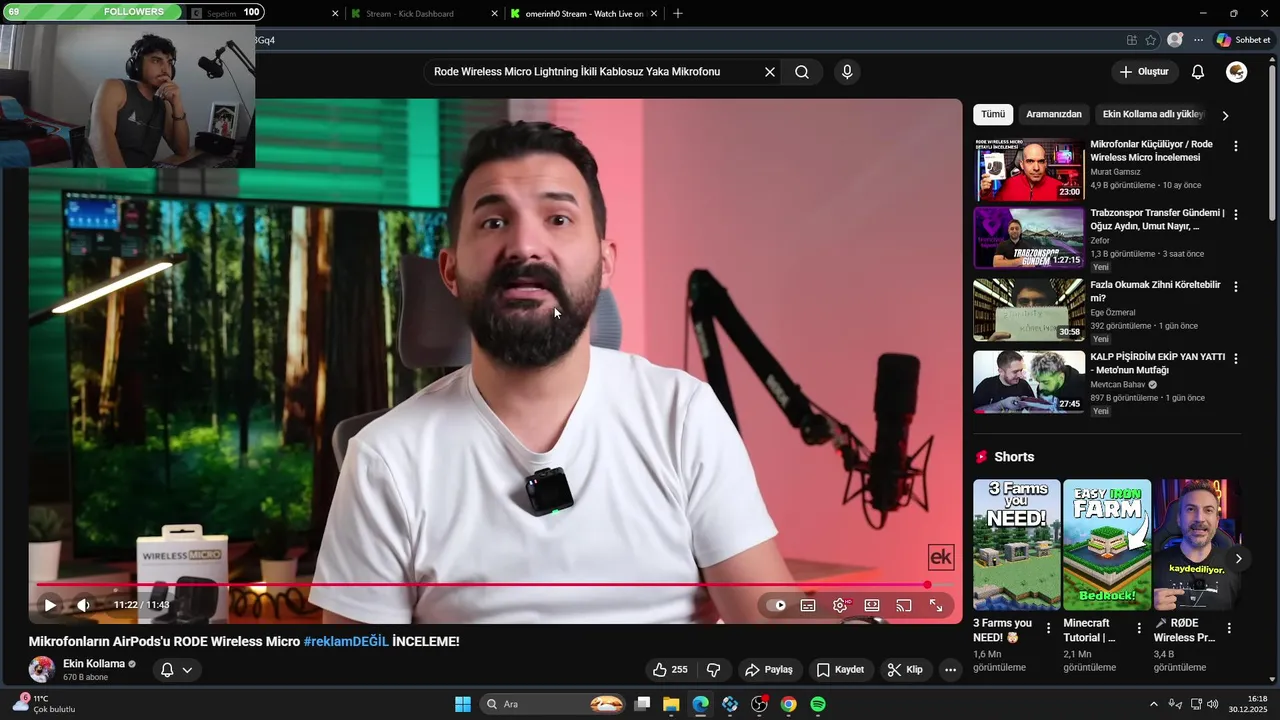This screenshot has height=720, width=1280.
Task: Click Klip clip button
Action: pyautogui.click(x=905, y=670)
